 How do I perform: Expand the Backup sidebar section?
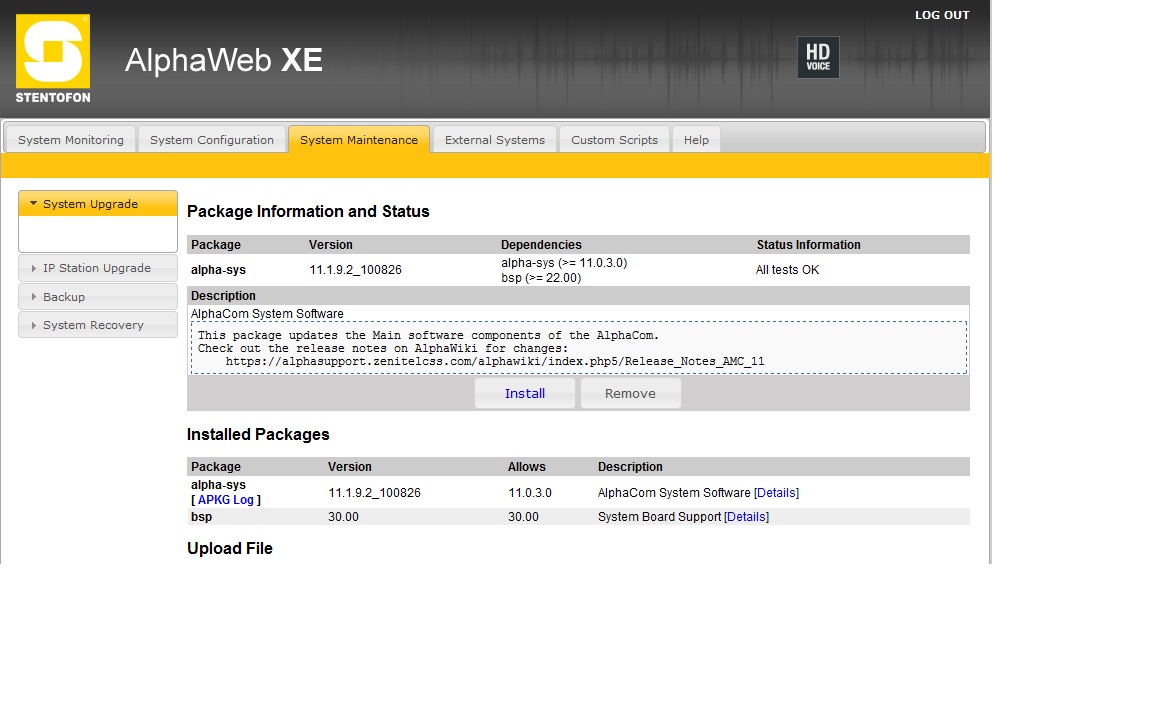tap(97, 297)
